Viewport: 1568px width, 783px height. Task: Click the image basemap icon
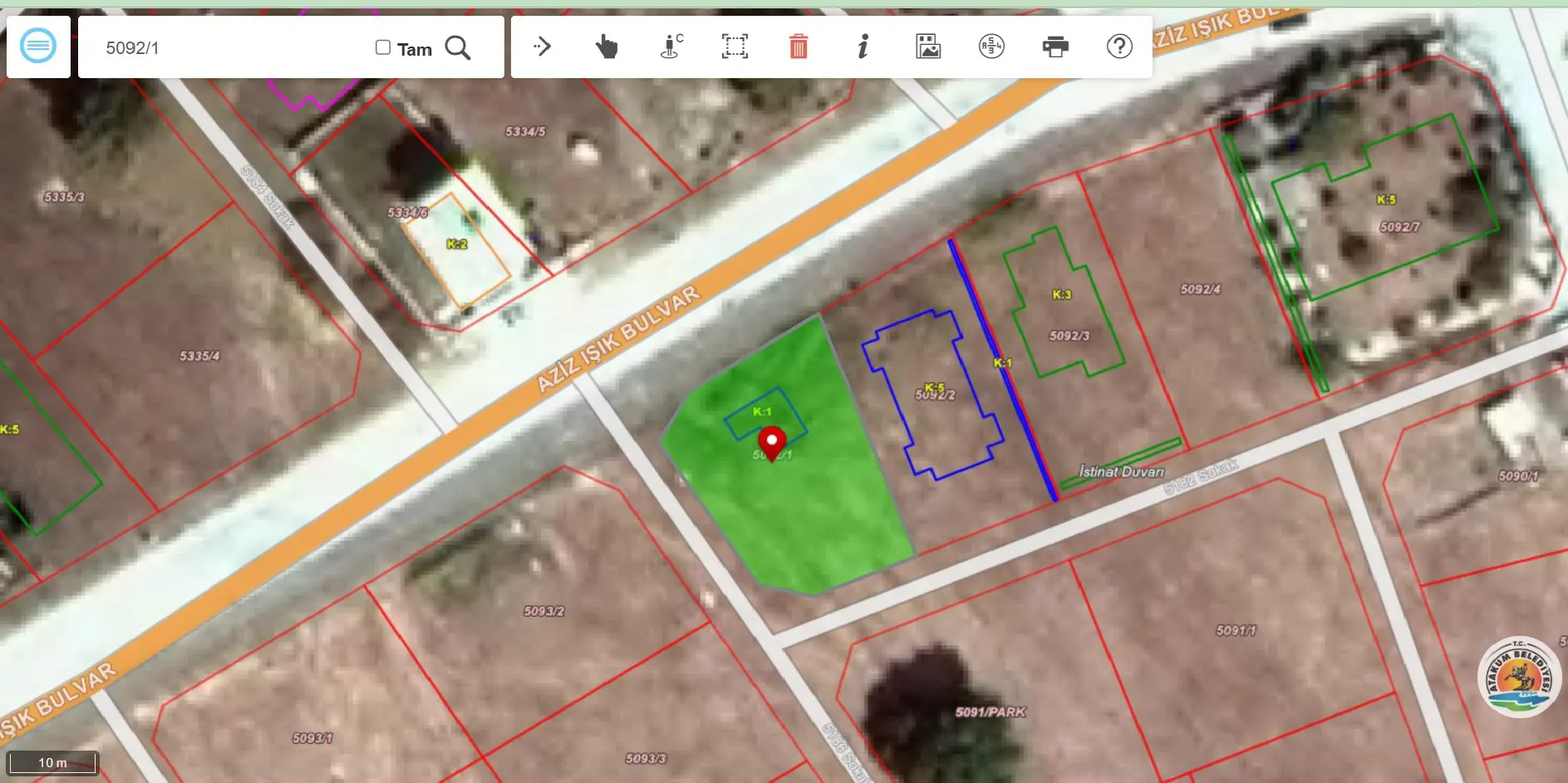tap(928, 46)
